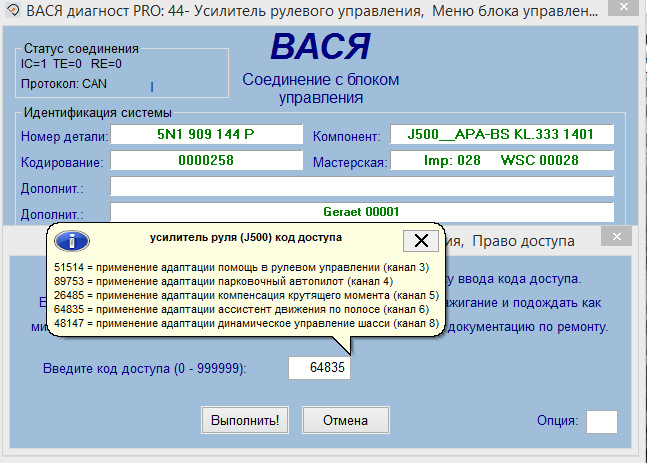Click the Выполнить! button
This screenshot has height=463, width=647.
point(245,420)
